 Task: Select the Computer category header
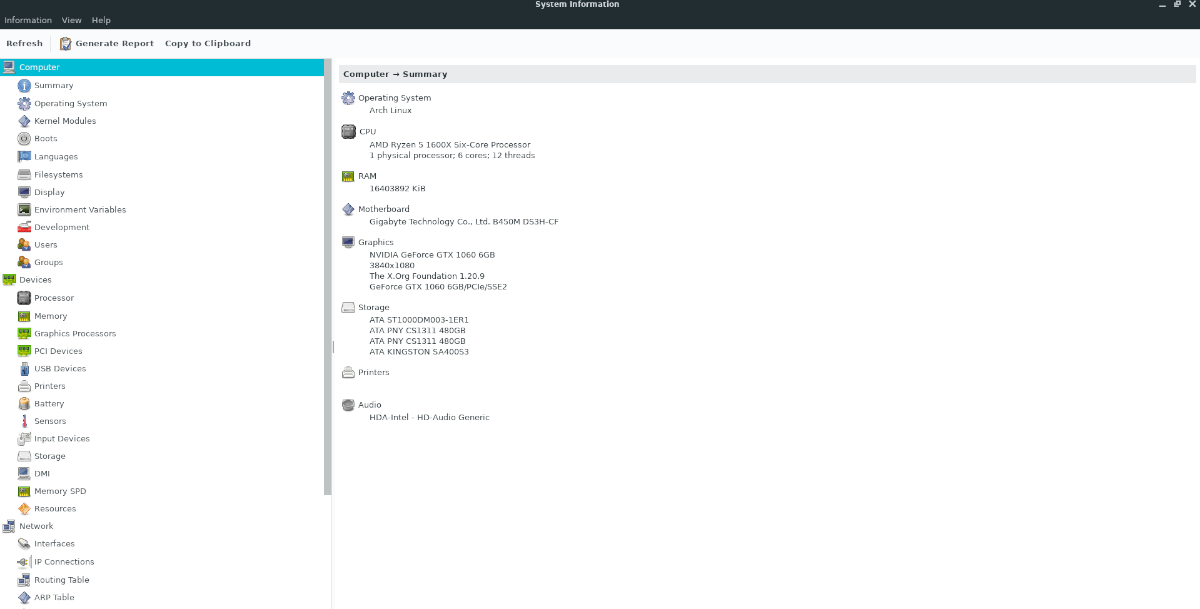(x=162, y=67)
